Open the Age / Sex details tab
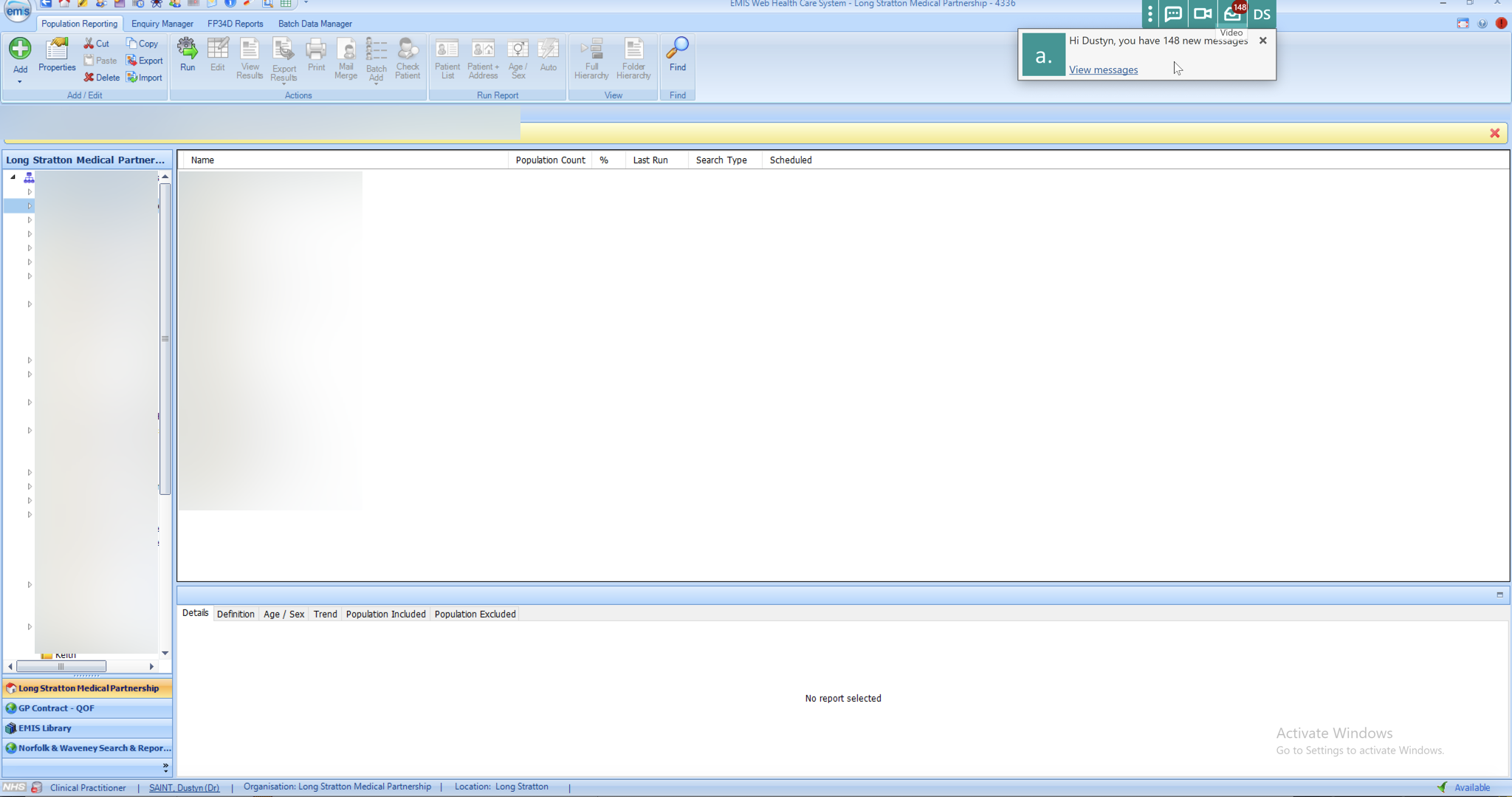 point(283,614)
